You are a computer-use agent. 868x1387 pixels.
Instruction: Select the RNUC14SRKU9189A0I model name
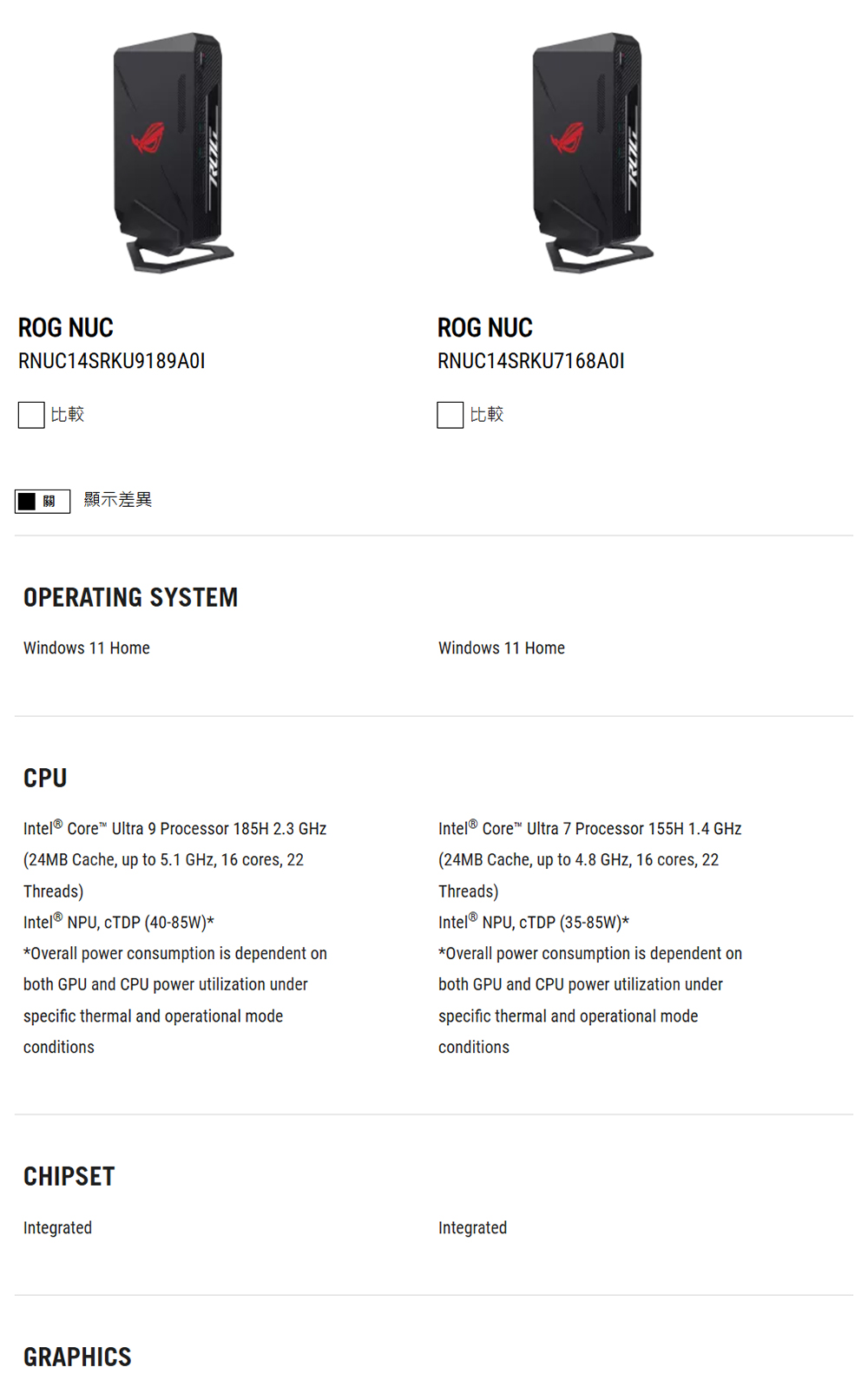point(112,361)
